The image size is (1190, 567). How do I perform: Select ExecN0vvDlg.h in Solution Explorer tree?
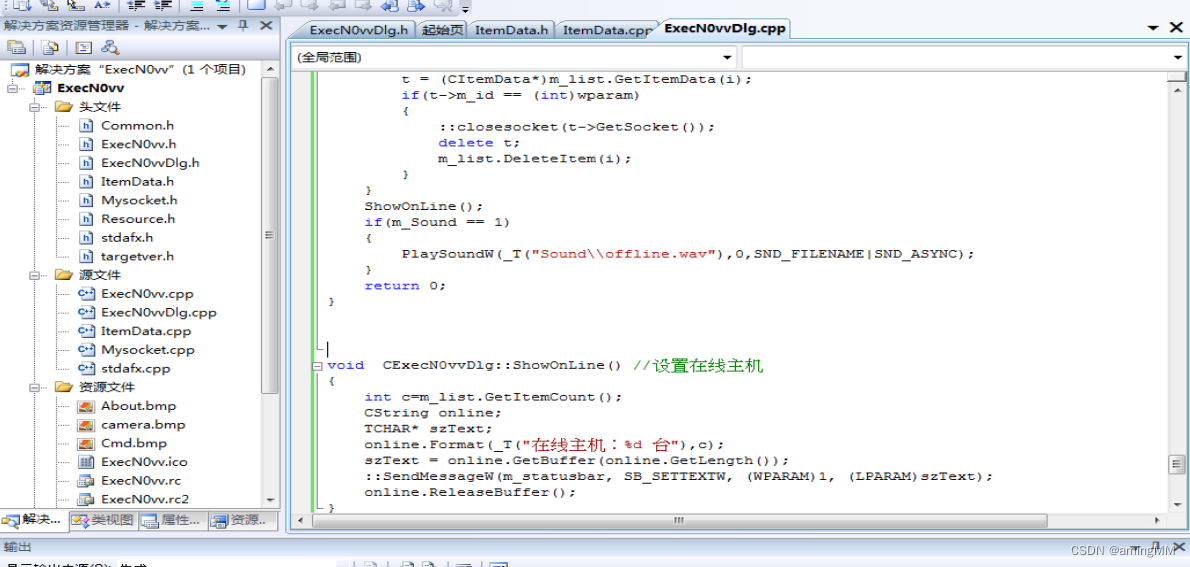(150, 162)
